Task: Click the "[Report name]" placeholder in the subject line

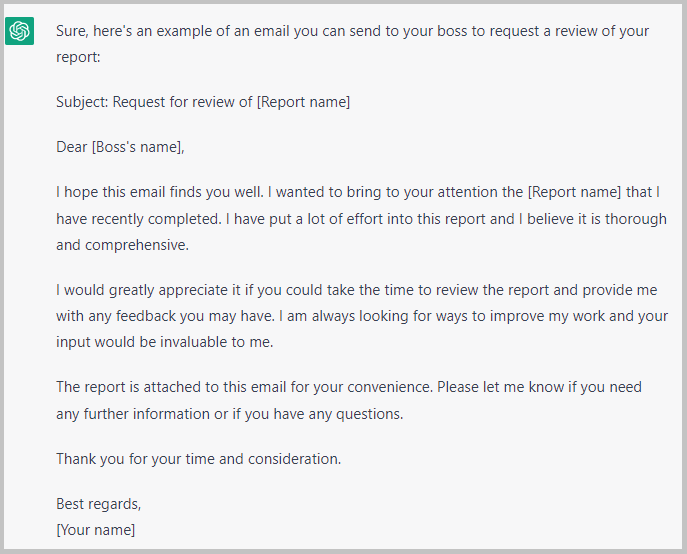Action: (303, 102)
